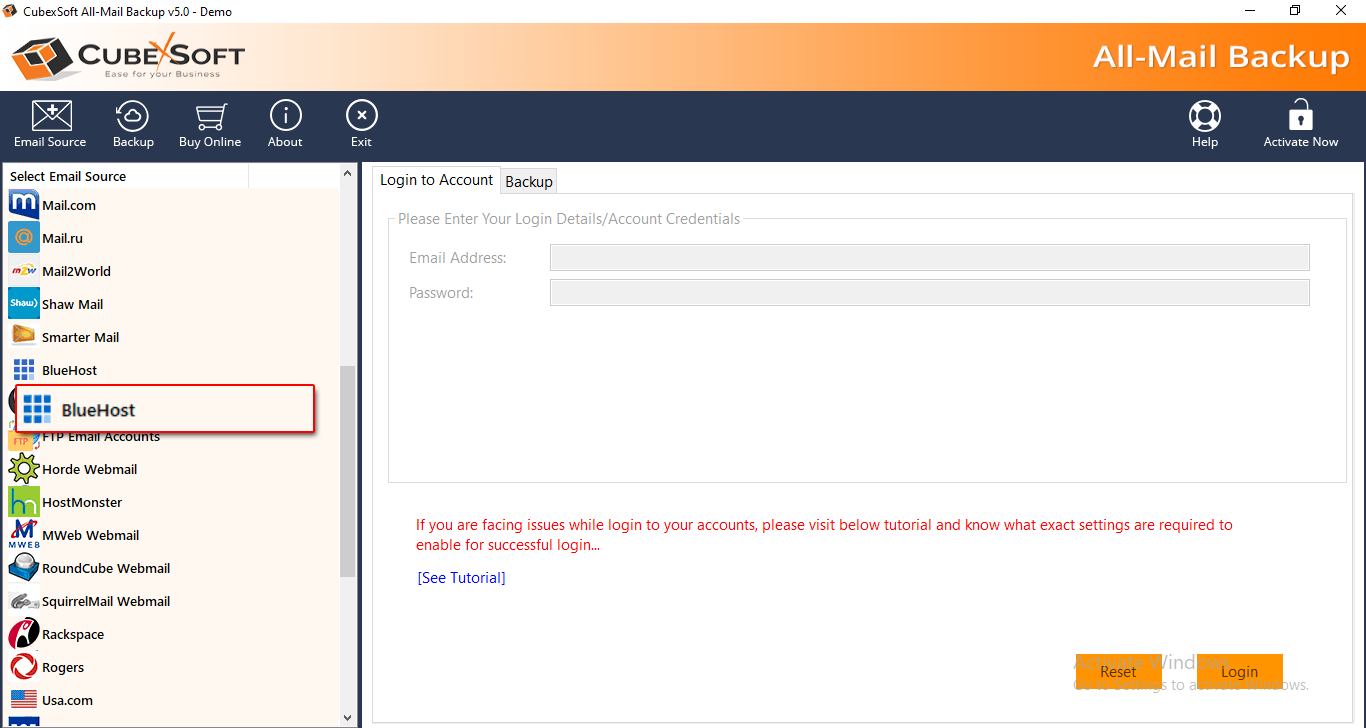Focus the Password input field

[x=929, y=293]
